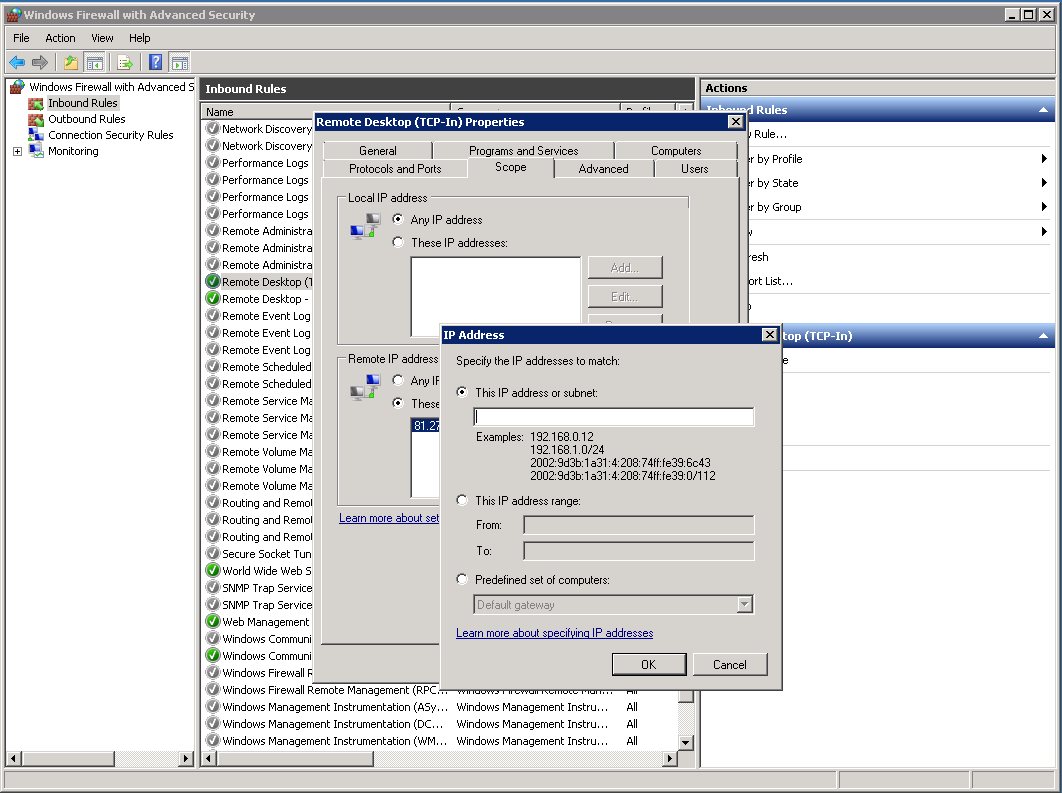Click the Local IP address Add... button
Viewport: 1062px width, 793px height.
(x=624, y=267)
